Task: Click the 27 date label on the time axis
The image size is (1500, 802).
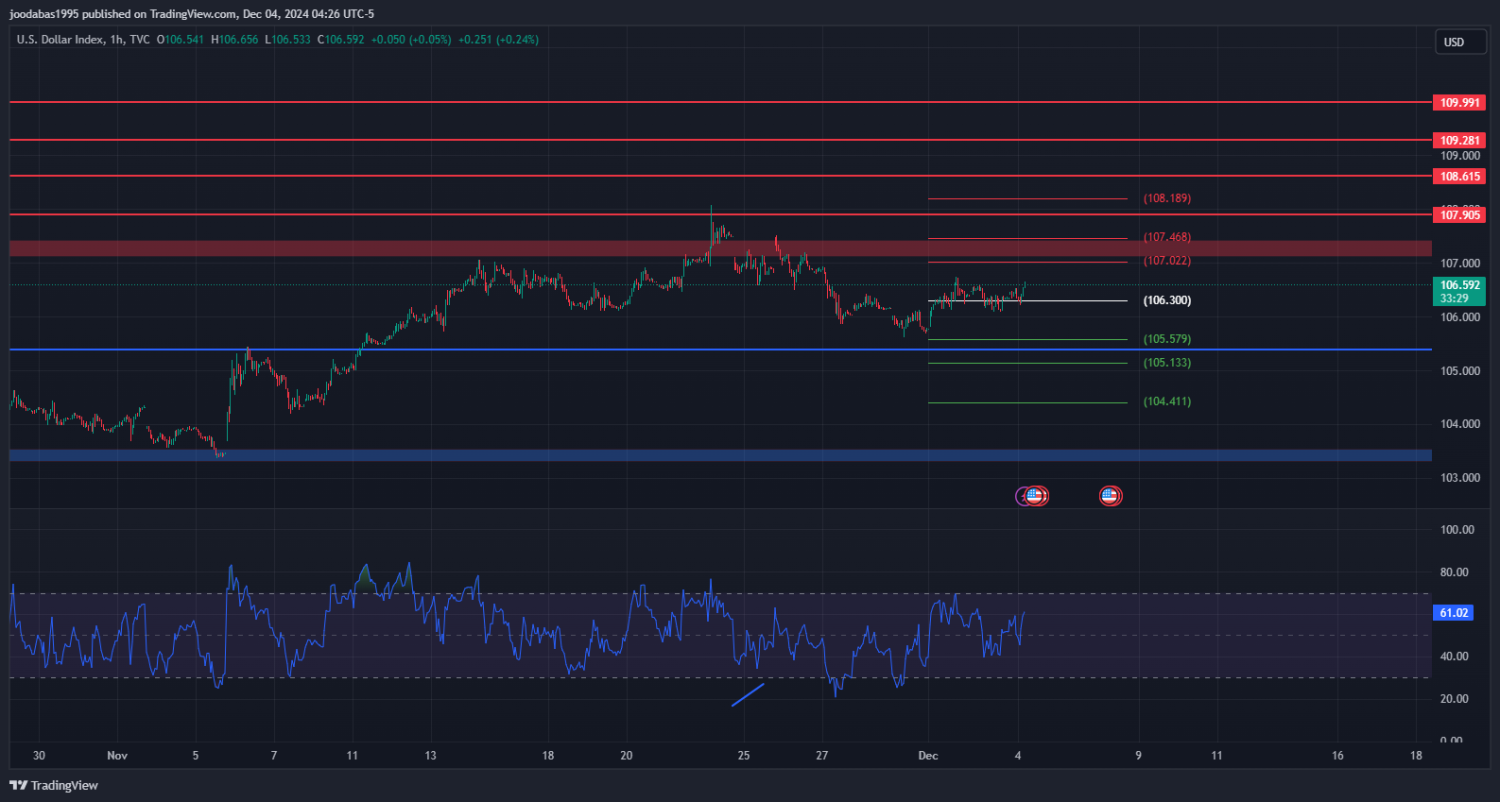Action: pos(821,755)
